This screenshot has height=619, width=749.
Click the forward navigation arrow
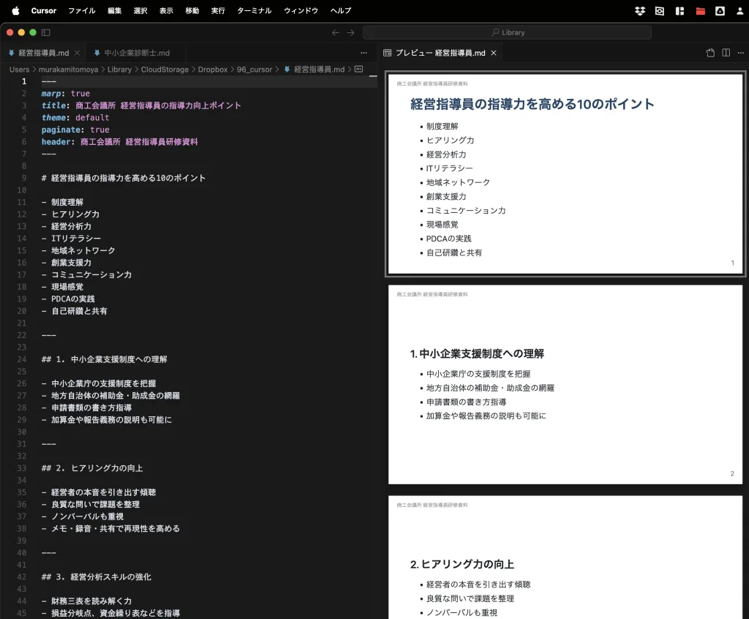click(350, 32)
